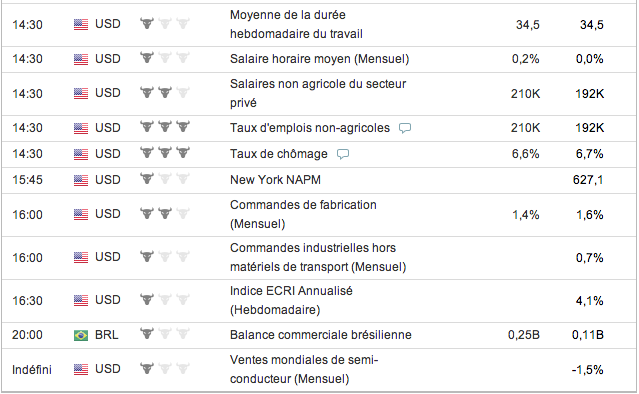Open New York NAPM event

pos(275,180)
